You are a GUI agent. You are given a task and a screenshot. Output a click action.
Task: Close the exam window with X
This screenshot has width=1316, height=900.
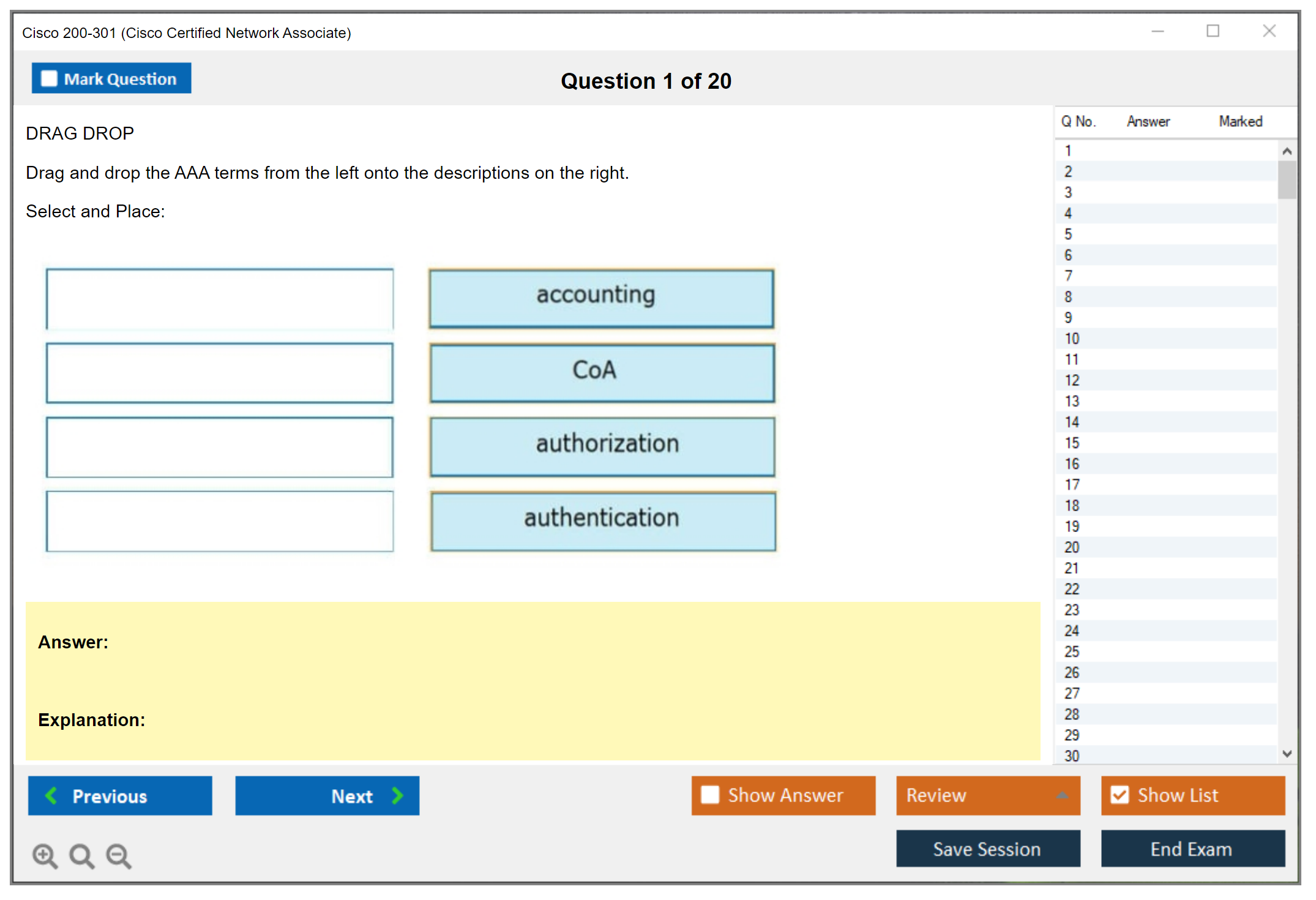click(x=1269, y=31)
